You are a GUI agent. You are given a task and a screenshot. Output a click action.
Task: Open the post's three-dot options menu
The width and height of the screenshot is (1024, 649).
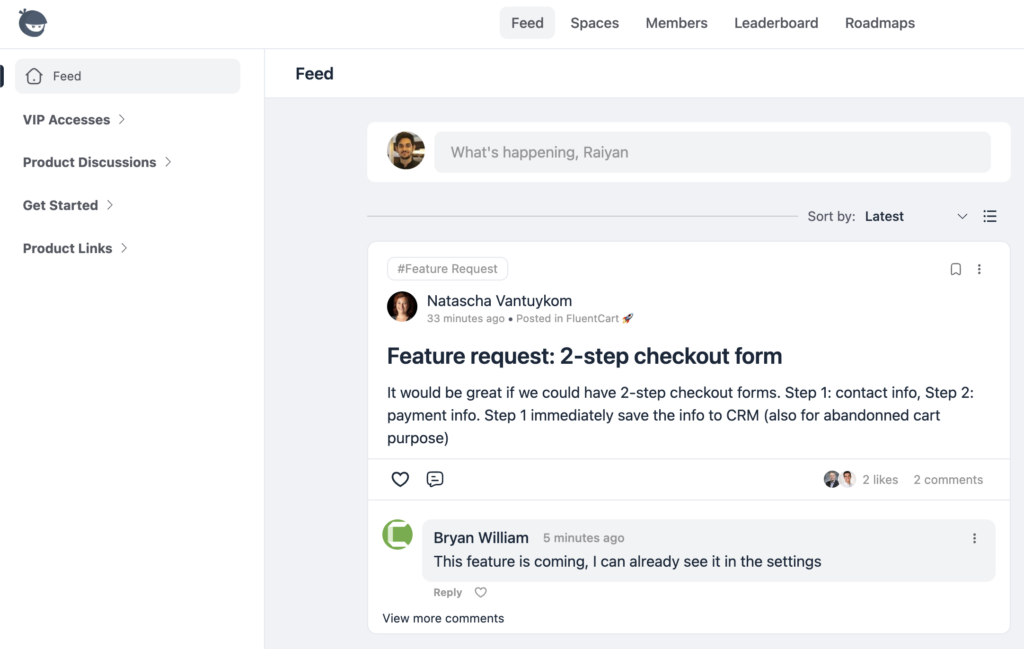[979, 269]
